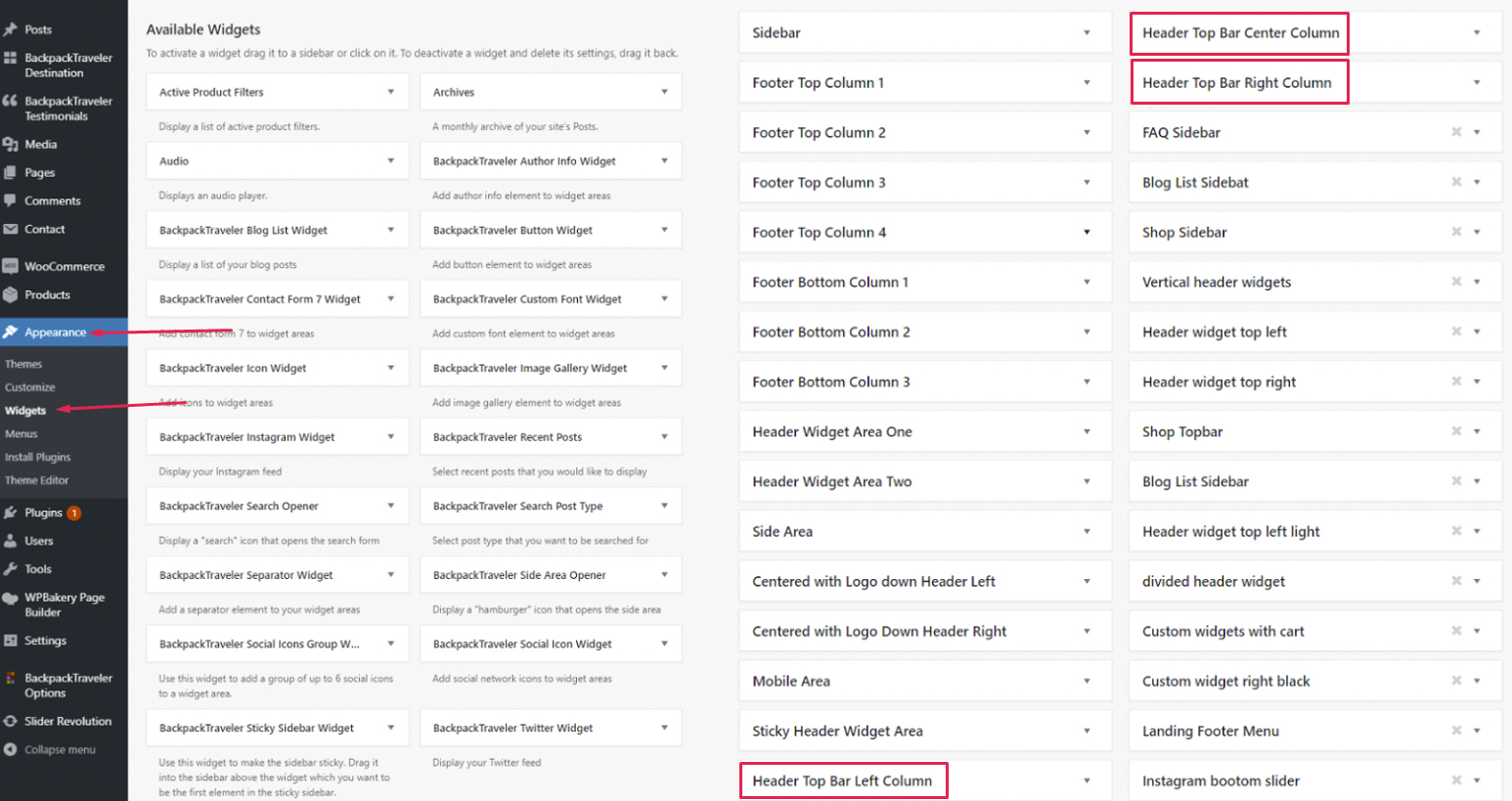The width and height of the screenshot is (1512, 801).
Task: Click the WooCommerce icon
Action: (x=11, y=266)
